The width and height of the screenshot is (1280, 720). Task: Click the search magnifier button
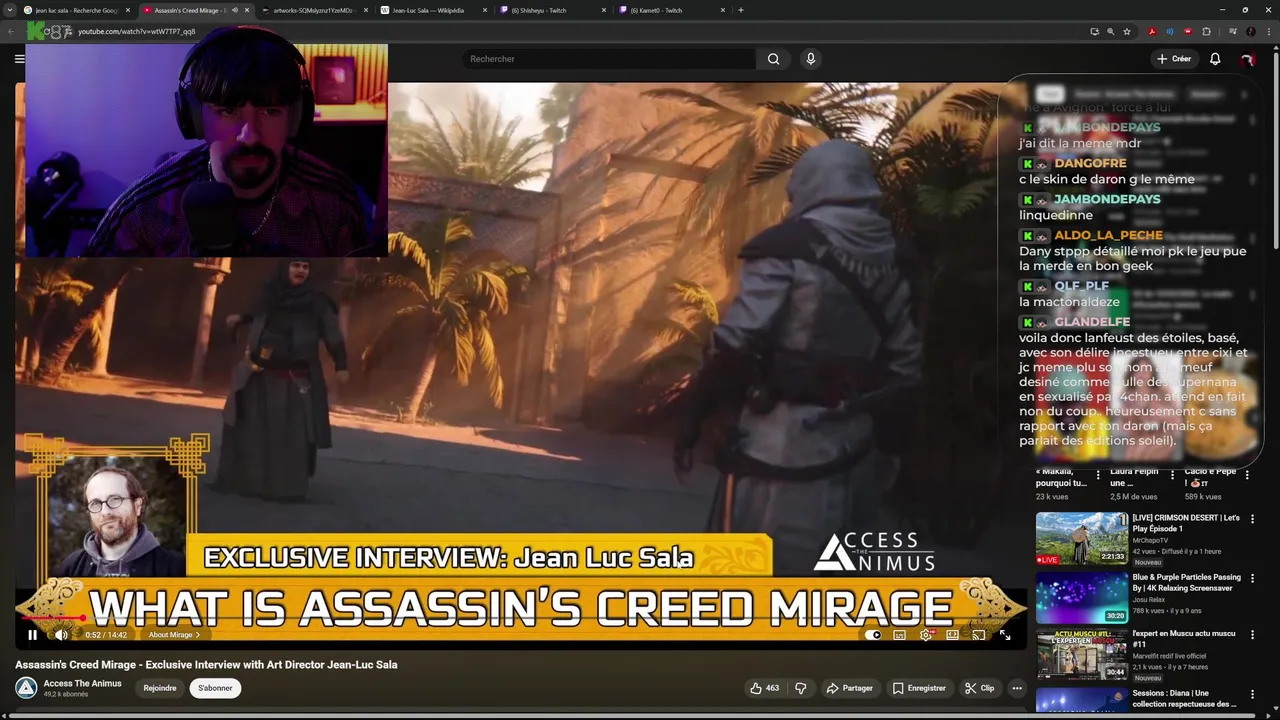pyautogui.click(x=773, y=59)
